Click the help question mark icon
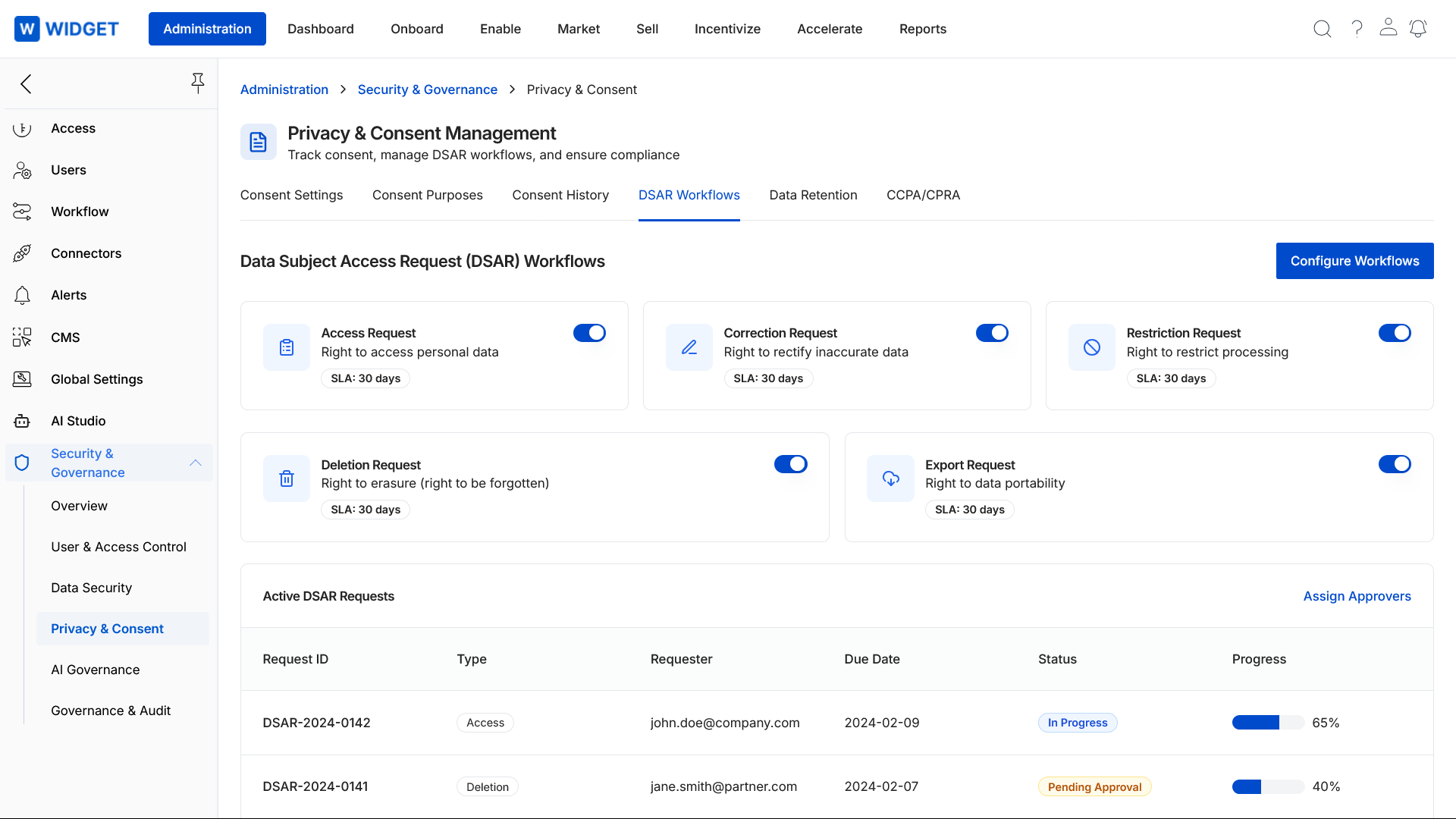This screenshot has width=1456, height=819. point(1357,28)
